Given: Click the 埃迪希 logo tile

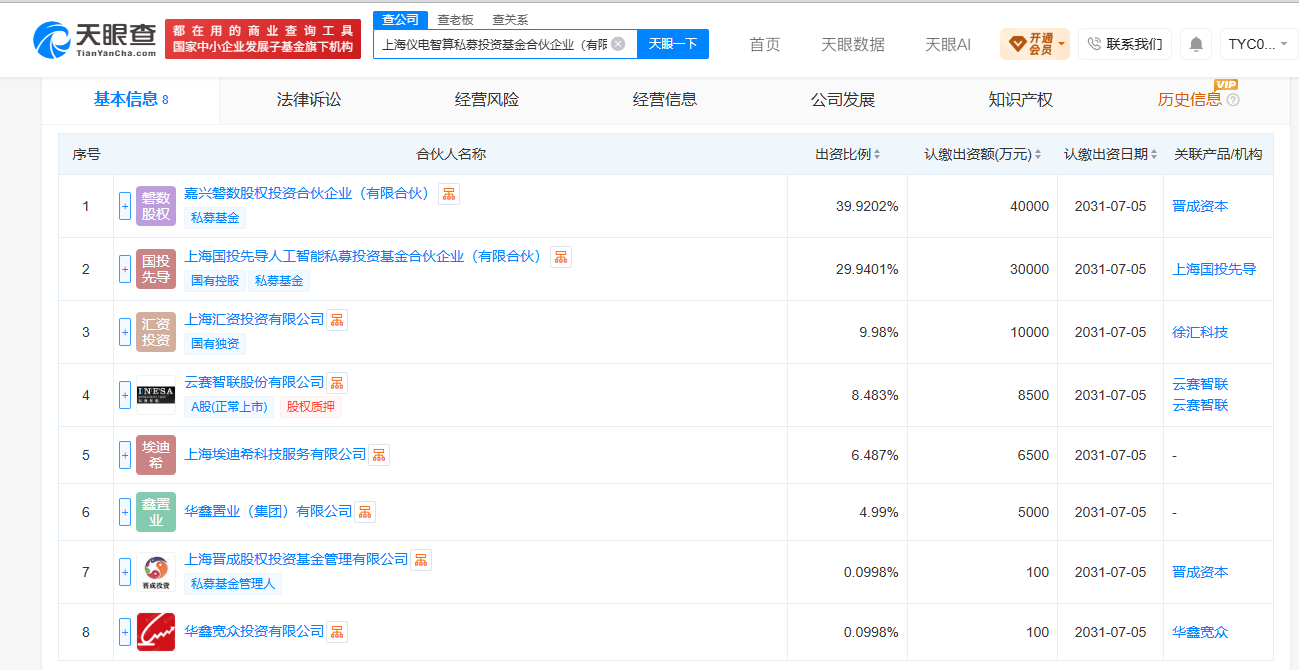Looking at the screenshot, I should (x=156, y=455).
